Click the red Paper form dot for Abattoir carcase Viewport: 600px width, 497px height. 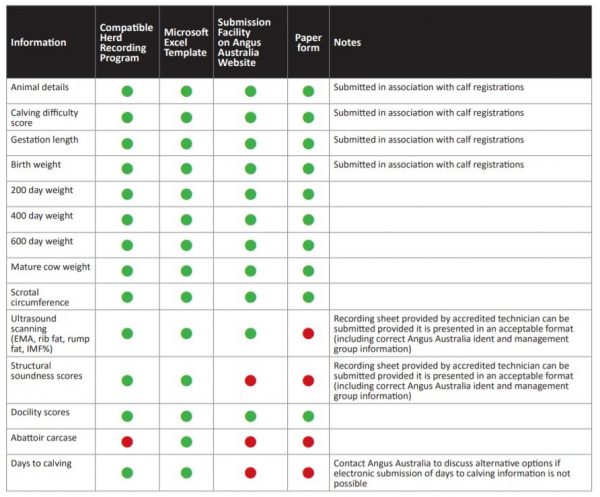pyautogui.click(x=308, y=441)
